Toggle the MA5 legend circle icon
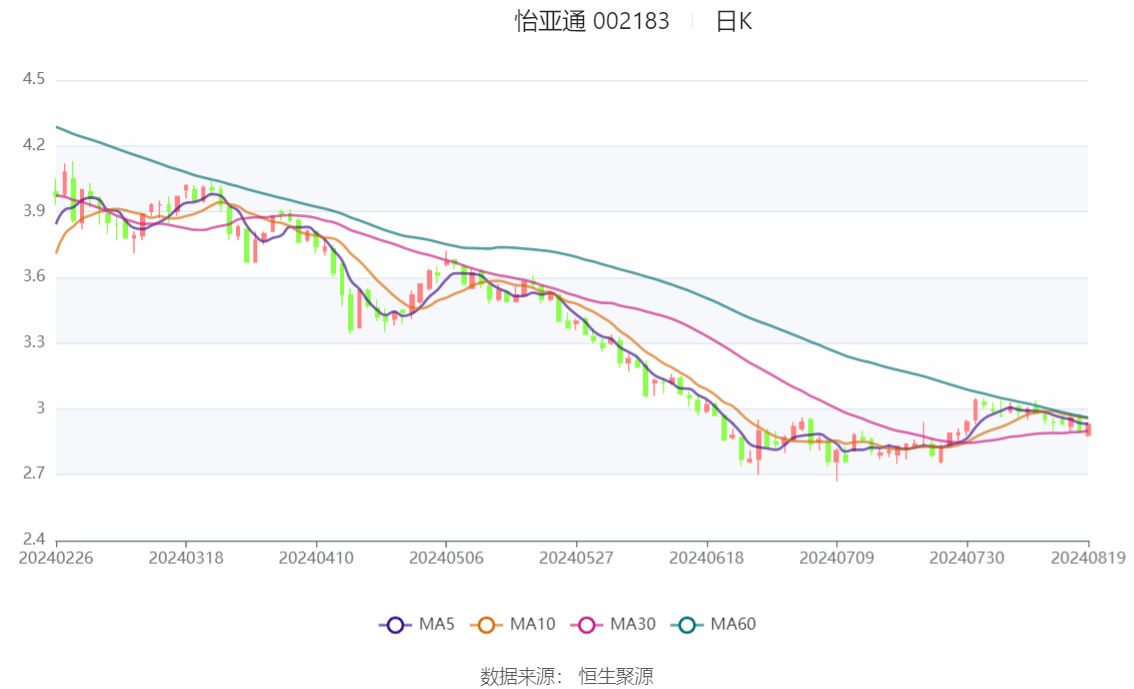The width and height of the screenshot is (1134, 689). click(395, 625)
